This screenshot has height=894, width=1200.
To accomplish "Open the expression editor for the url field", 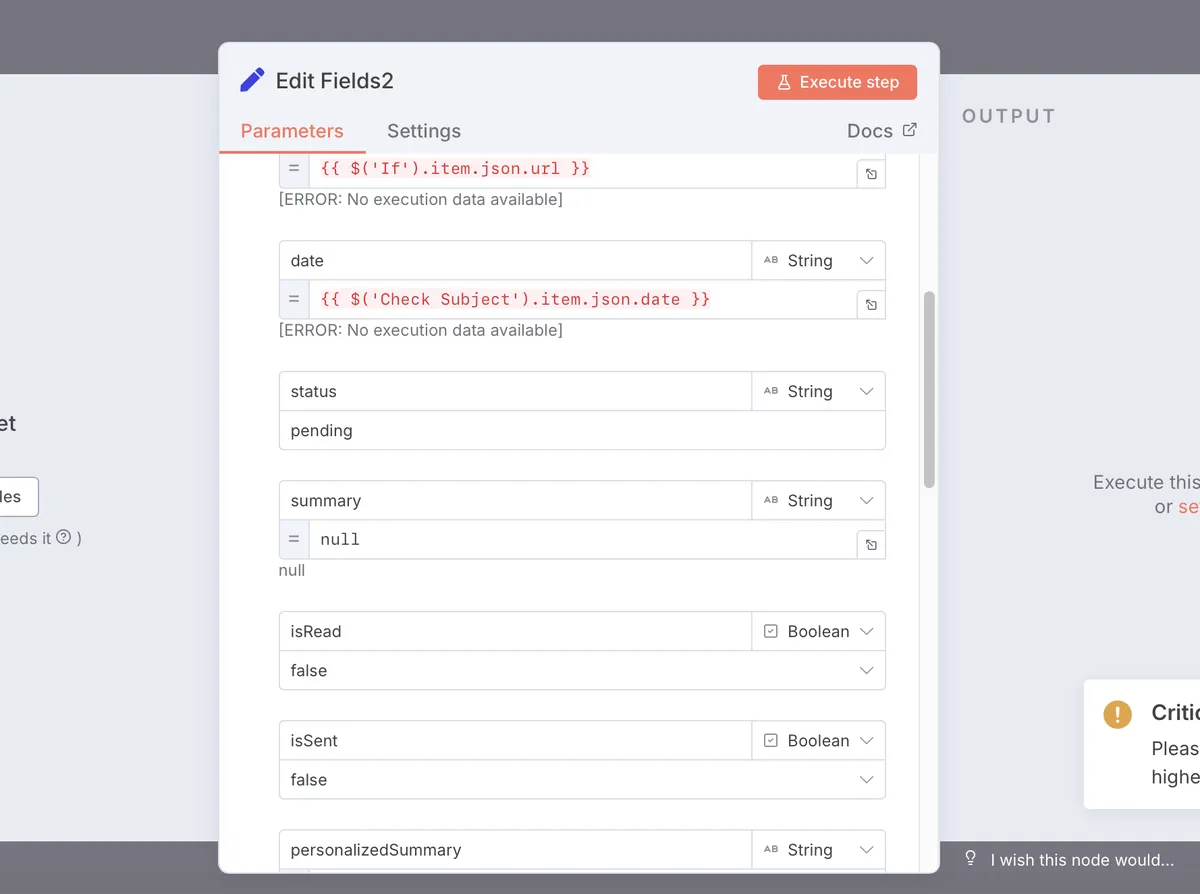I will 871,174.
